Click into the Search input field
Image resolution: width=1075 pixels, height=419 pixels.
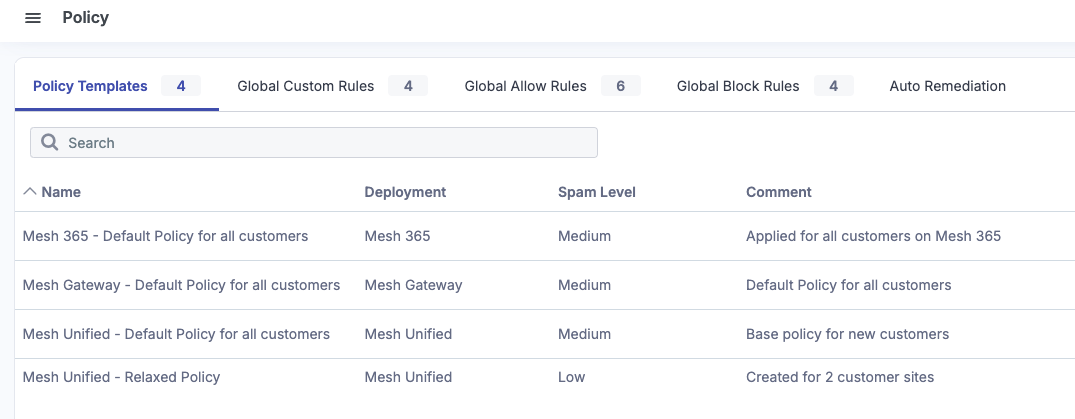pos(320,143)
